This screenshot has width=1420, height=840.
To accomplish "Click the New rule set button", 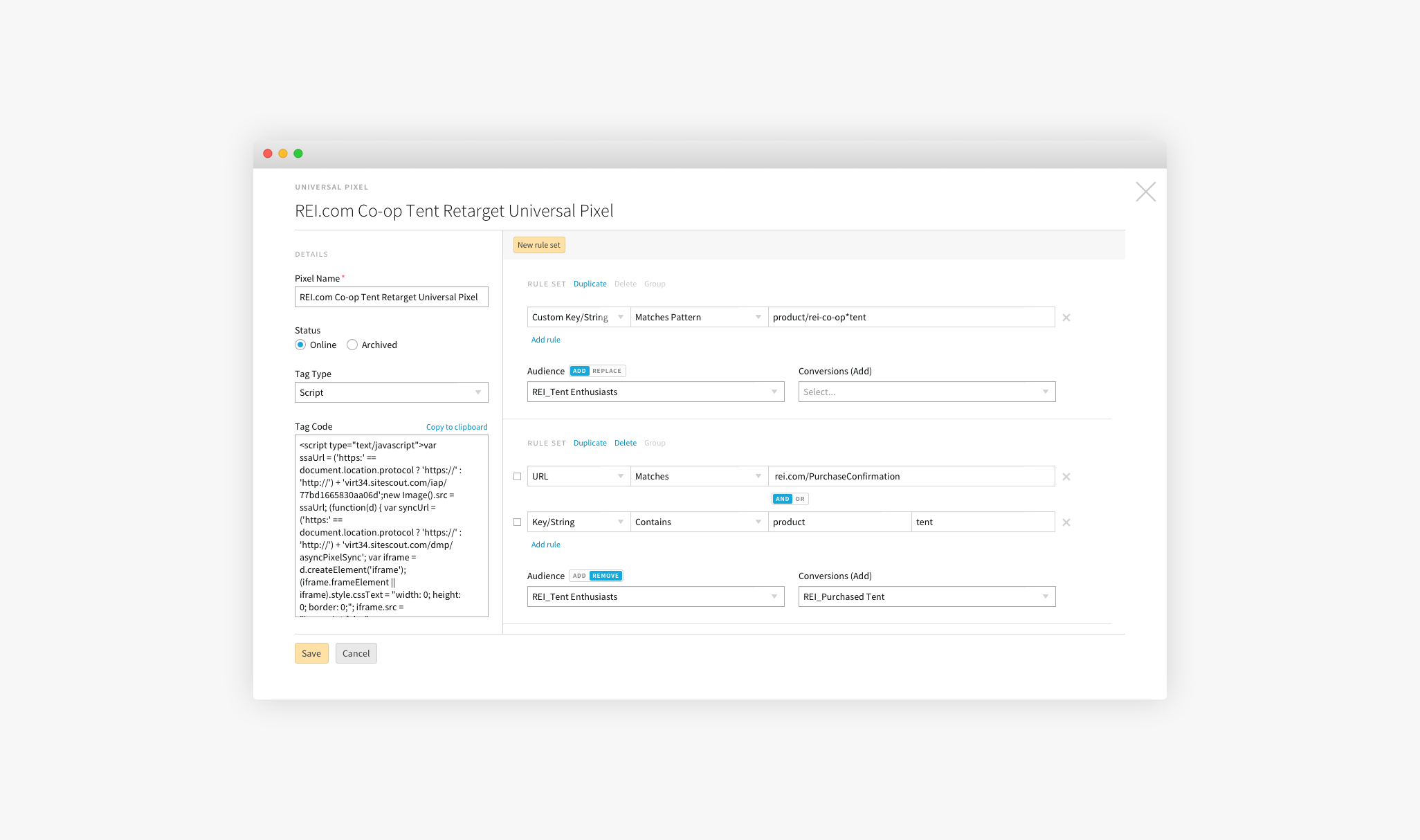I will pos(538,245).
